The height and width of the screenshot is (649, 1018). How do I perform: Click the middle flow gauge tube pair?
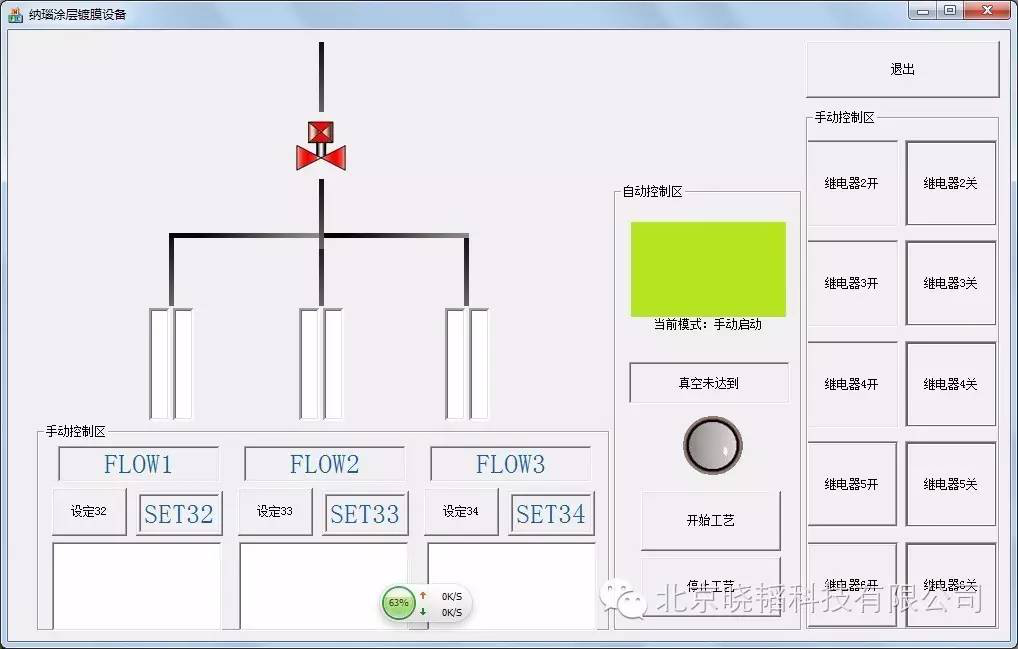coord(321,363)
